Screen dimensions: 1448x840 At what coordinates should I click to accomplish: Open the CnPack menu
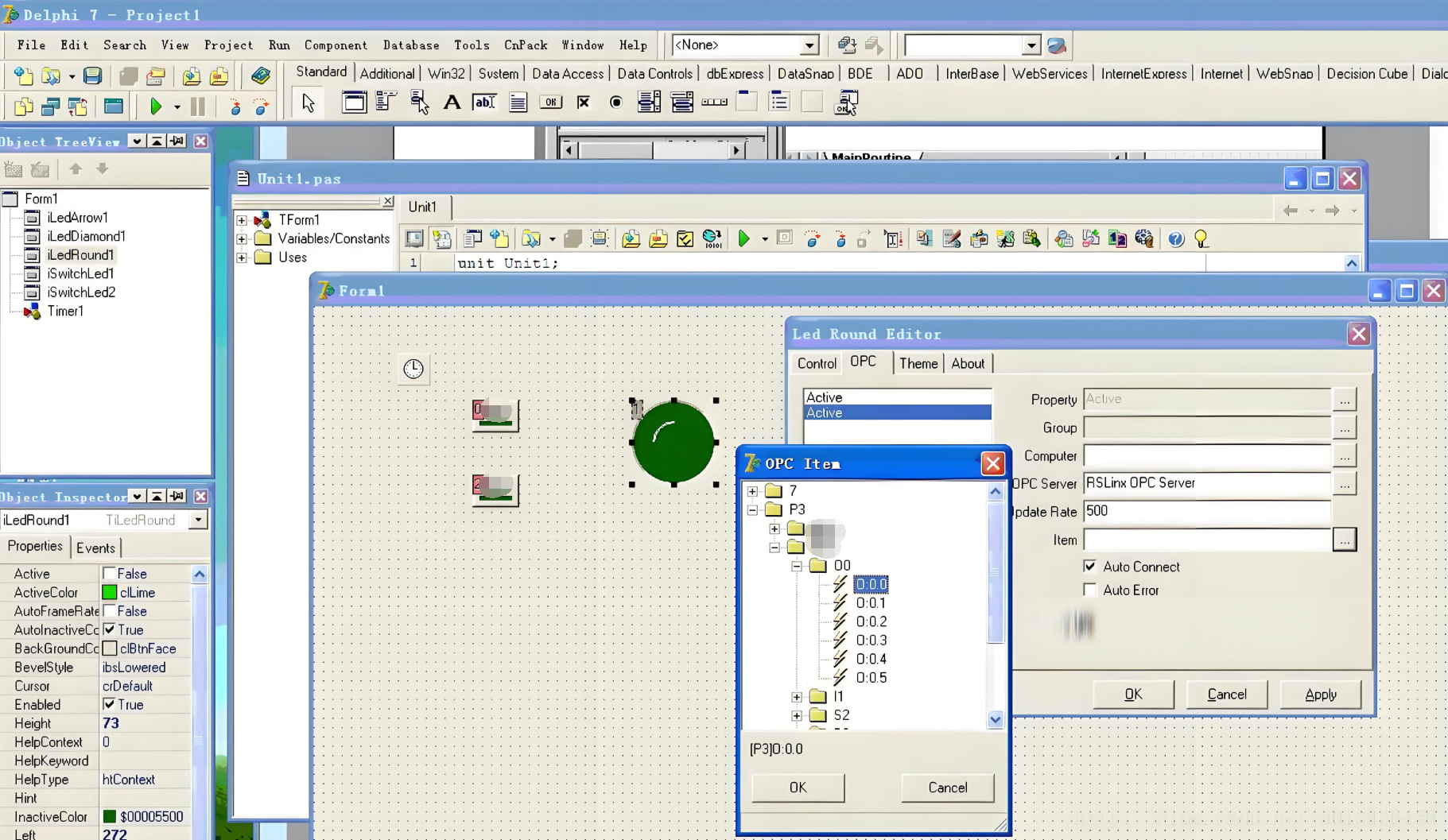(x=526, y=45)
